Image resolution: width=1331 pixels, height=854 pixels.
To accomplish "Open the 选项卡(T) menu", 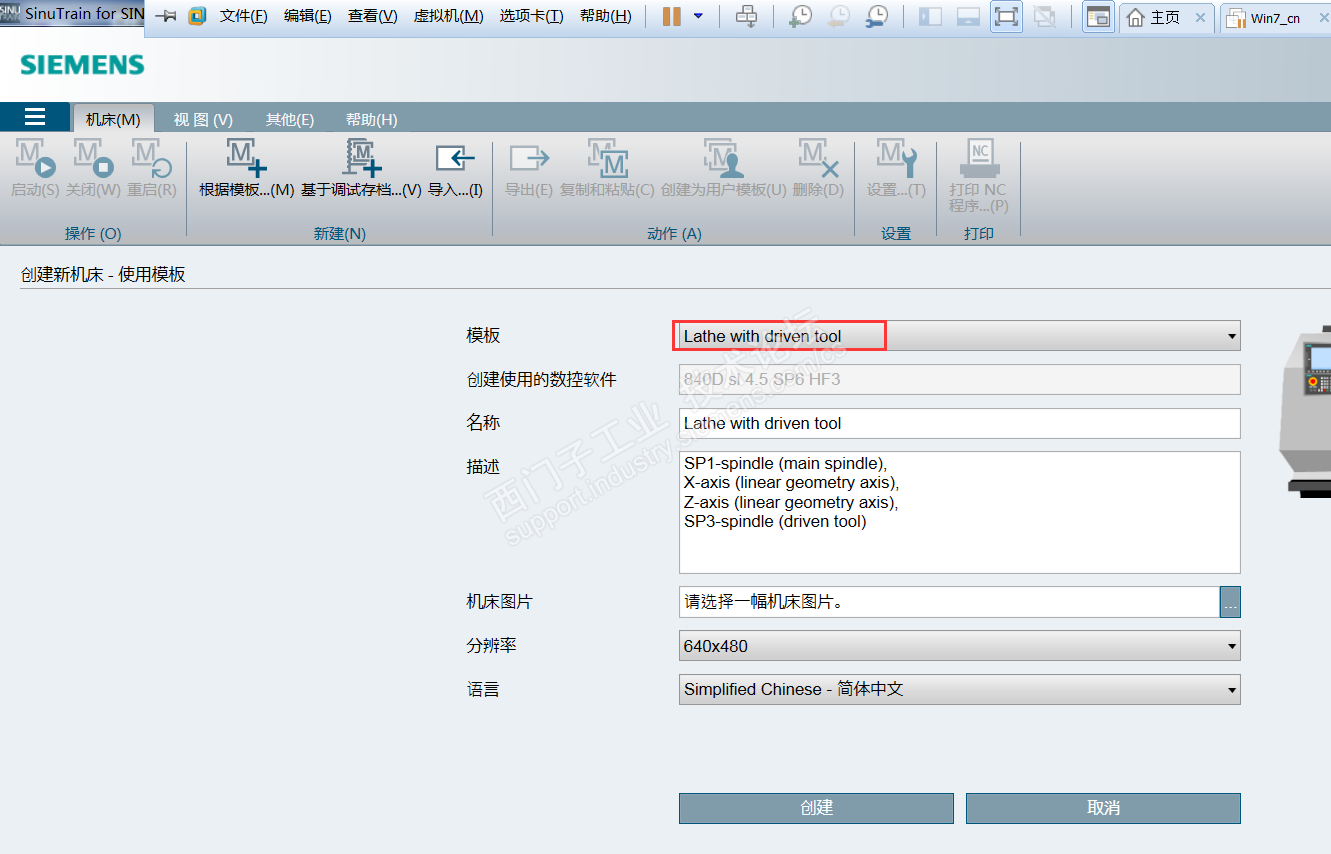I will 532,17.
